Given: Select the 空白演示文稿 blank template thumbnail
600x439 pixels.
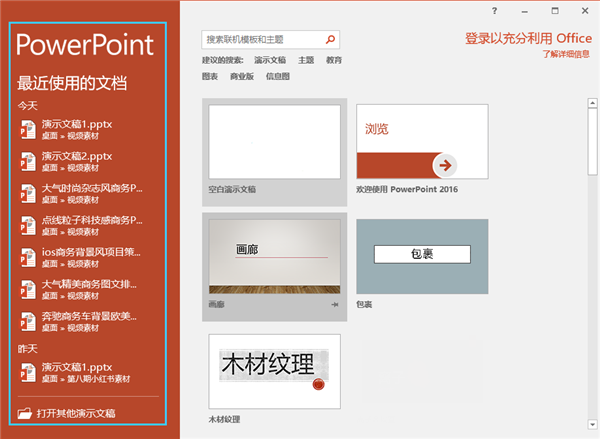Looking at the screenshot, I should click(274, 142).
